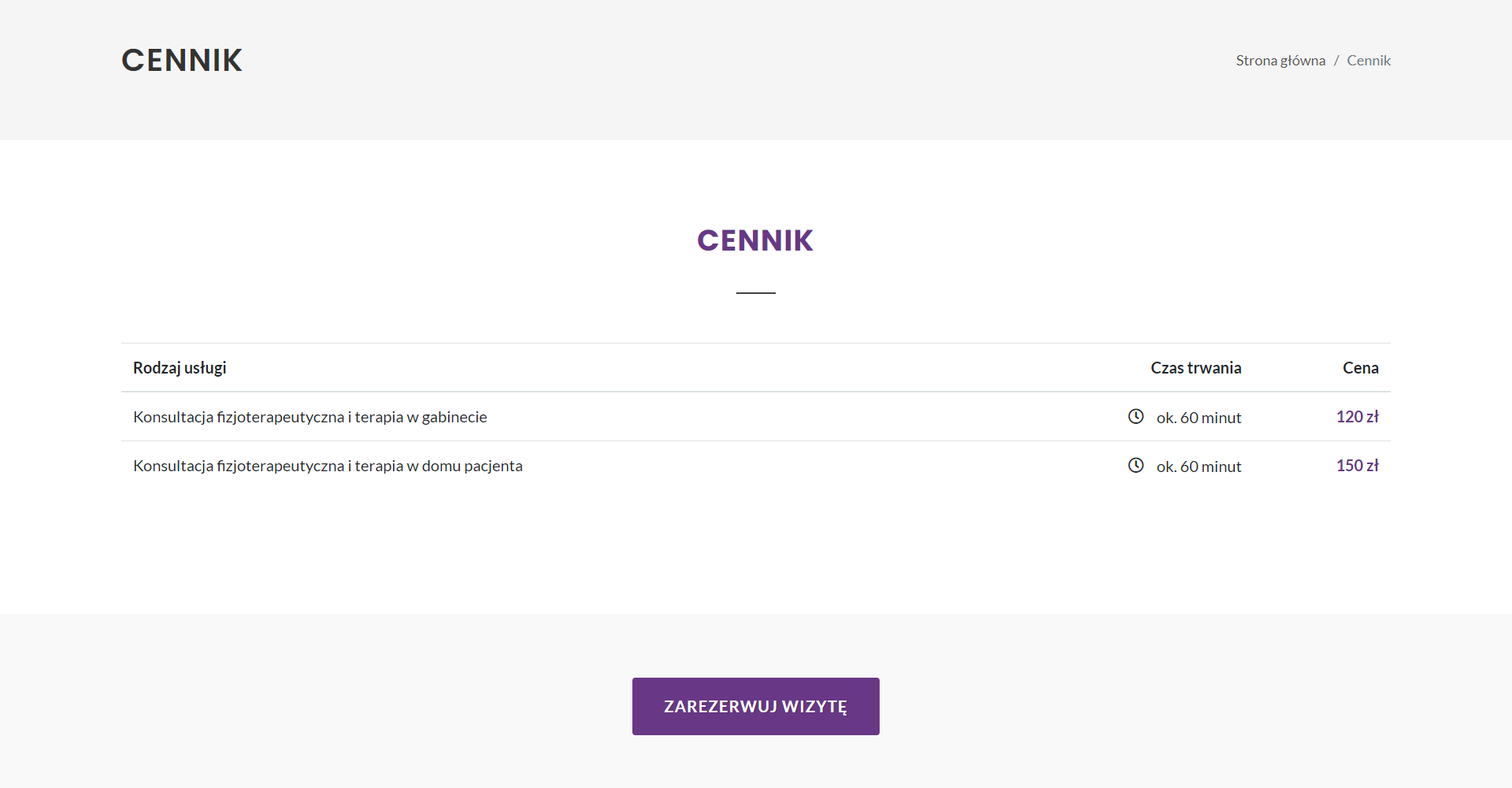Click the 150 zł price
Image resolution: width=1512 pixels, height=788 pixels.
pos(1358,466)
